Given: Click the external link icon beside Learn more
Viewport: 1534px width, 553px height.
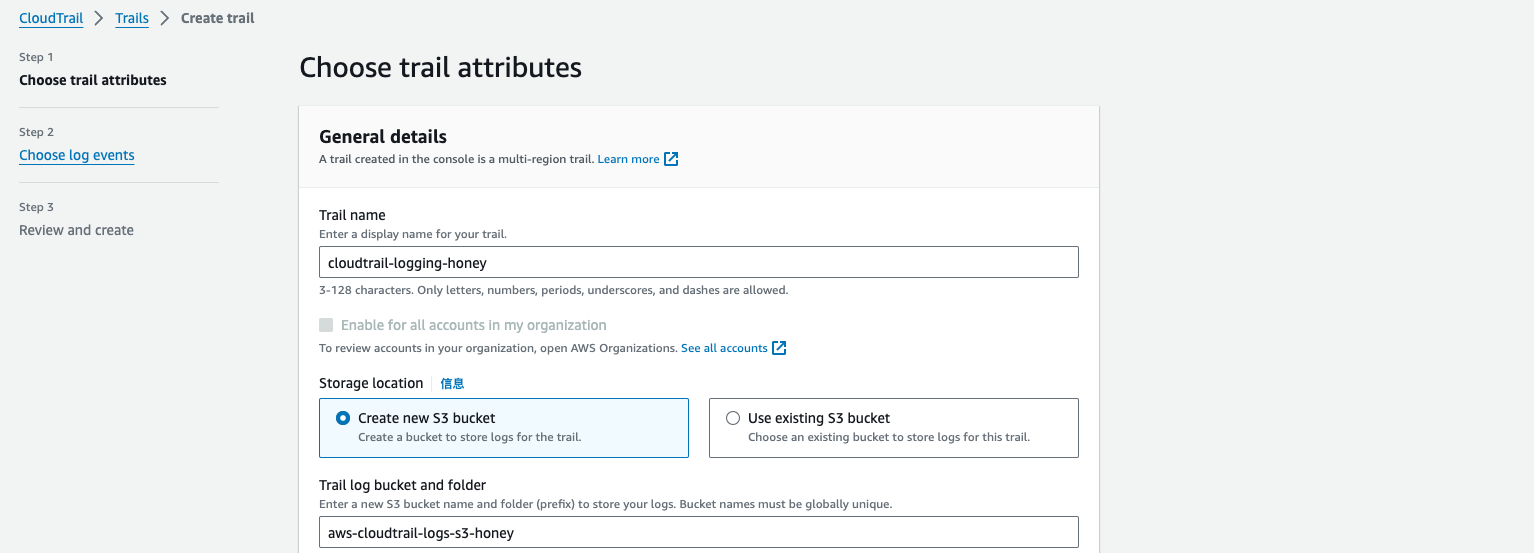Looking at the screenshot, I should point(671,159).
